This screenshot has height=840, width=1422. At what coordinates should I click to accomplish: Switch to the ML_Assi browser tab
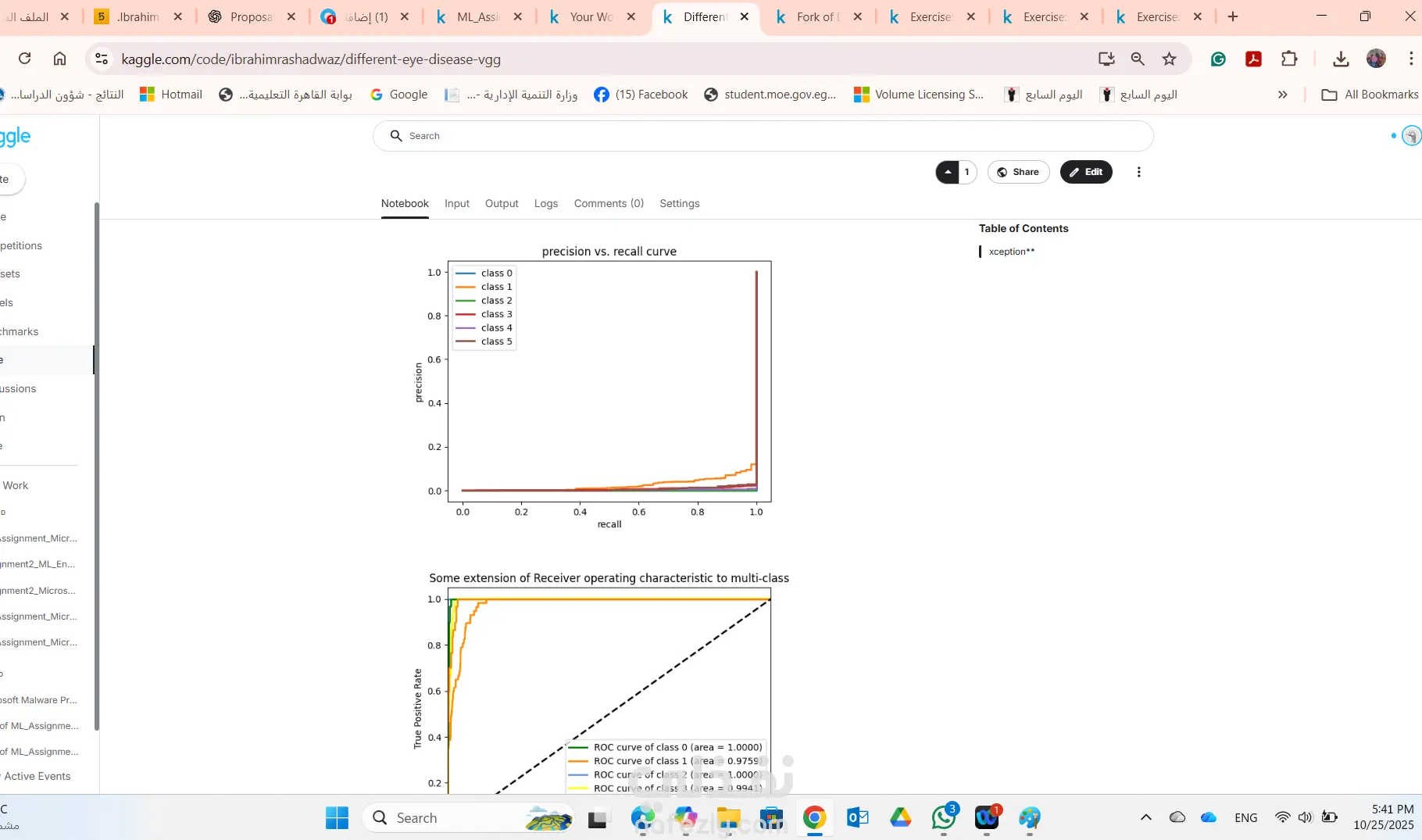point(479,16)
